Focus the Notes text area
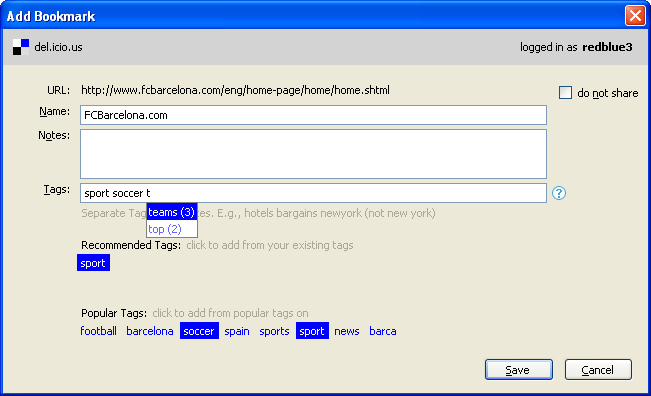 tap(313, 154)
